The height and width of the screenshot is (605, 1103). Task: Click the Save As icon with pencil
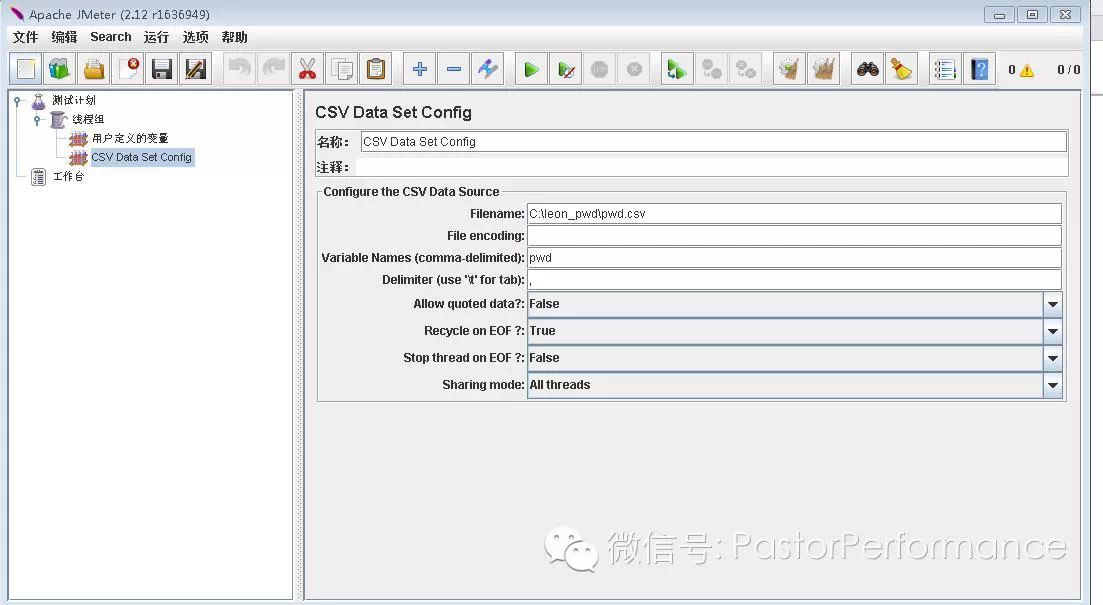pos(196,69)
